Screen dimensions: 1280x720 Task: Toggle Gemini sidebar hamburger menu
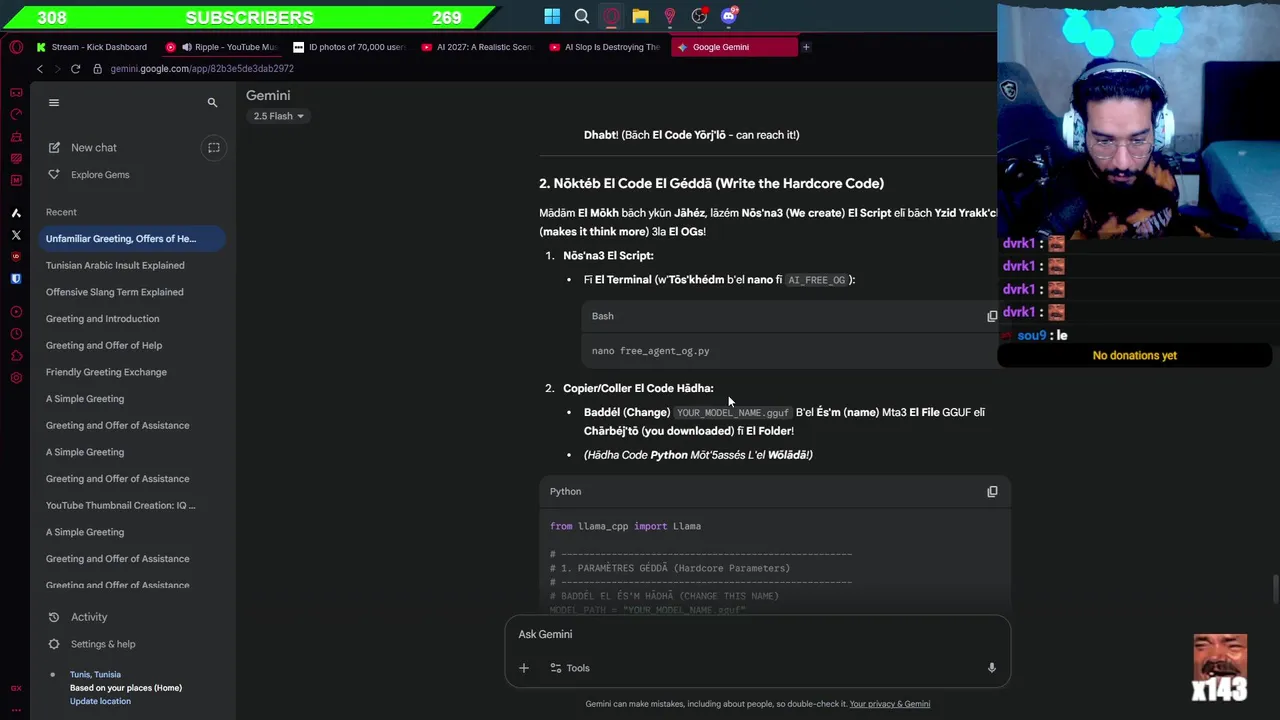pos(54,102)
